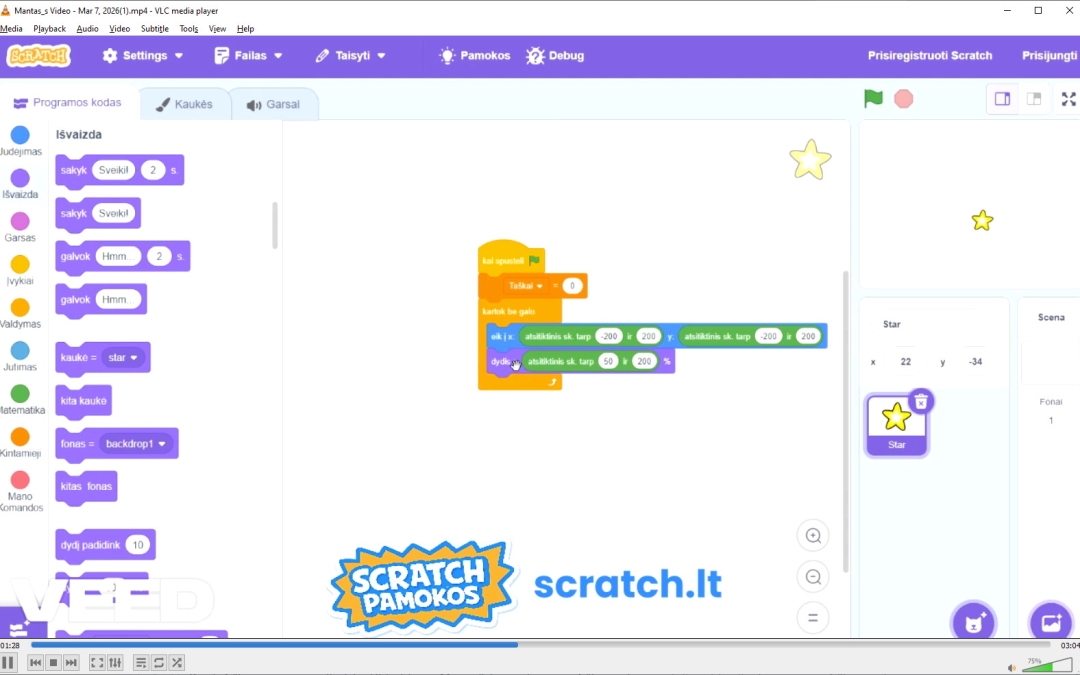This screenshot has height=675, width=1080.
Task: Switch to the large stage layout
Action: tap(1002, 99)
